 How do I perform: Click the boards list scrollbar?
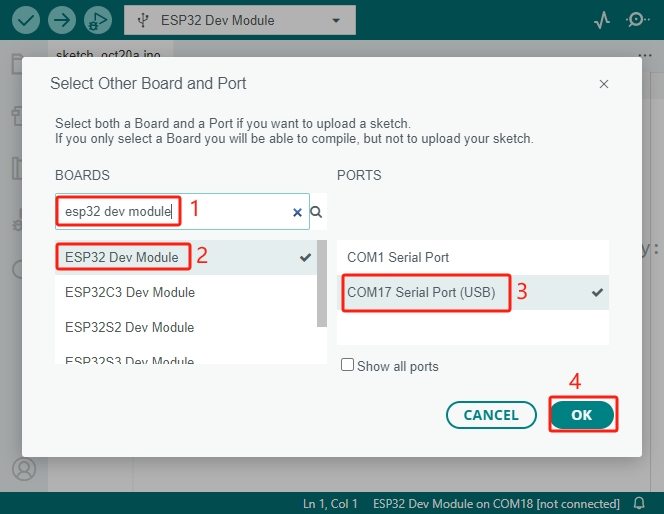click(322, 283)
